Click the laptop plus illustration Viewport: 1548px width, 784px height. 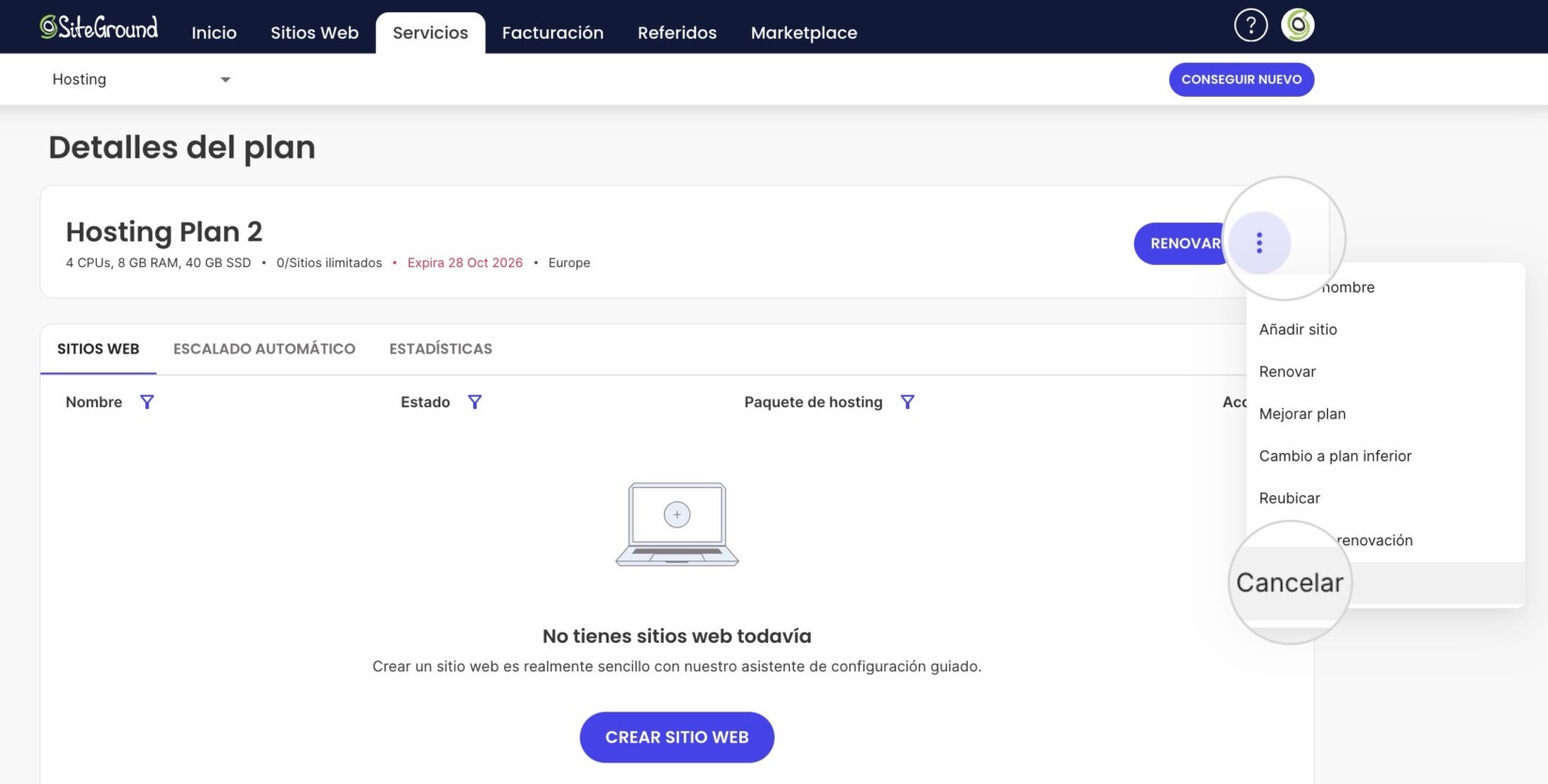point(677,524)
